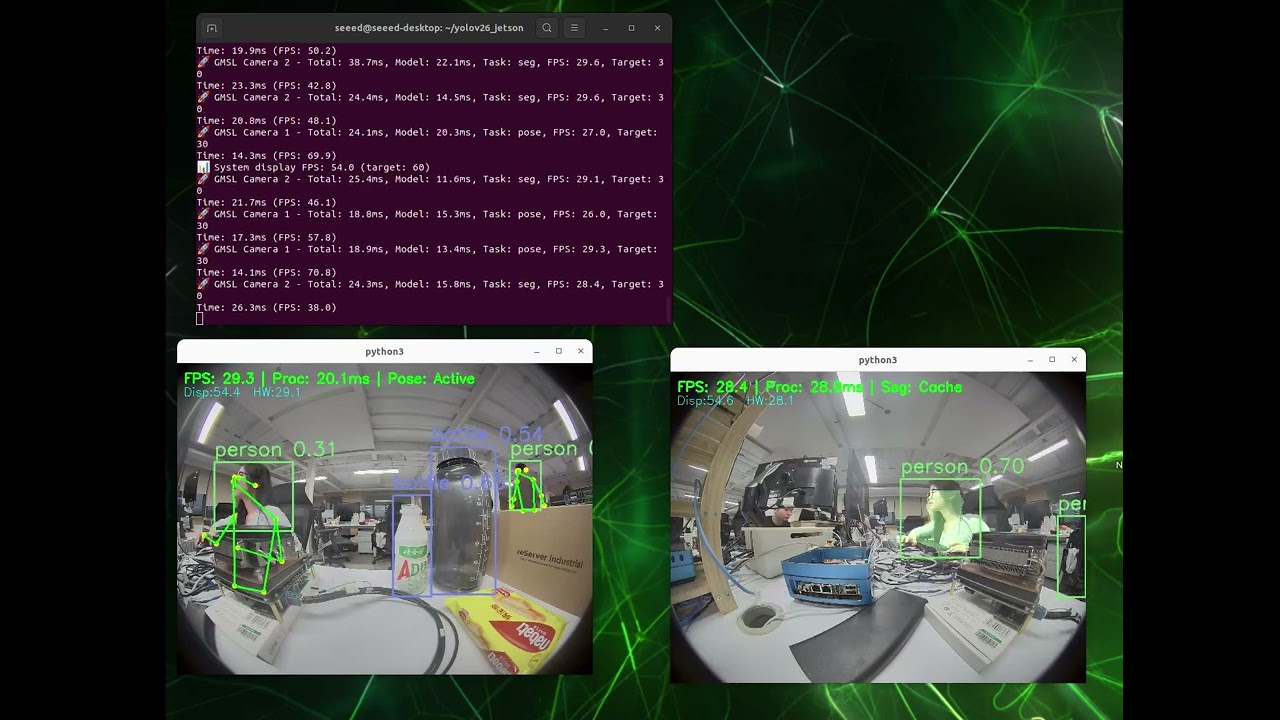Select the terminal title seeed@seeed-desktop: ~/yolov26_jetson
The height and width of the screenshot is (720, 1280).
[x=429, y=28]
